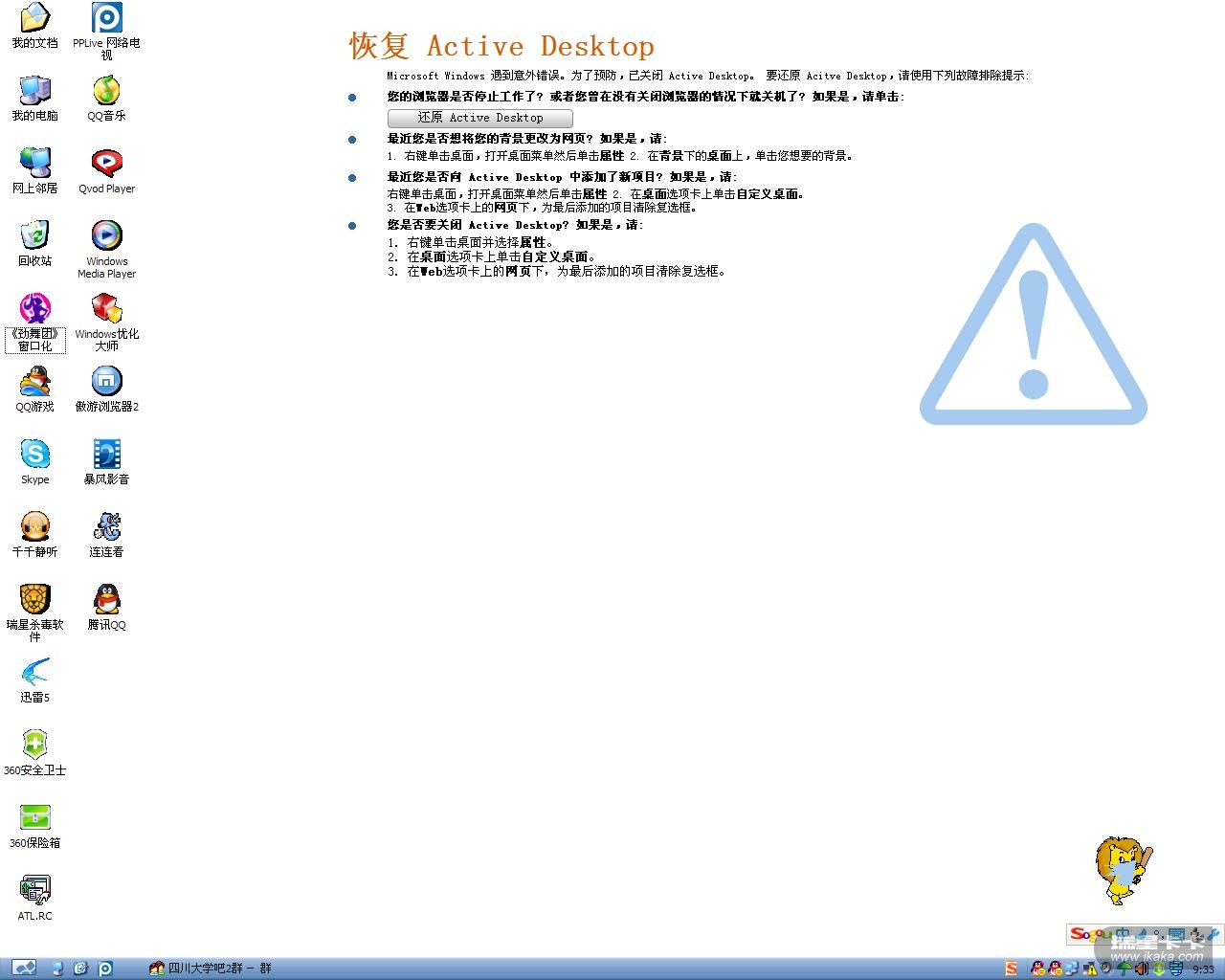Click the 恢复 Active Desktop heading
The height and width of the screenshot is (980, 1225).
(x=501, y=46)
